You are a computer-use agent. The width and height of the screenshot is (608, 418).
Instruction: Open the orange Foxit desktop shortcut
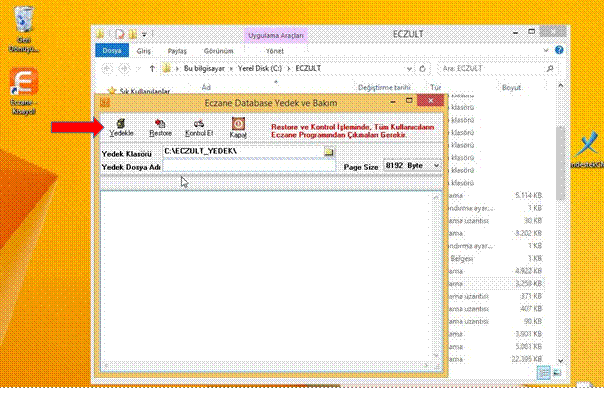point(24,85)
